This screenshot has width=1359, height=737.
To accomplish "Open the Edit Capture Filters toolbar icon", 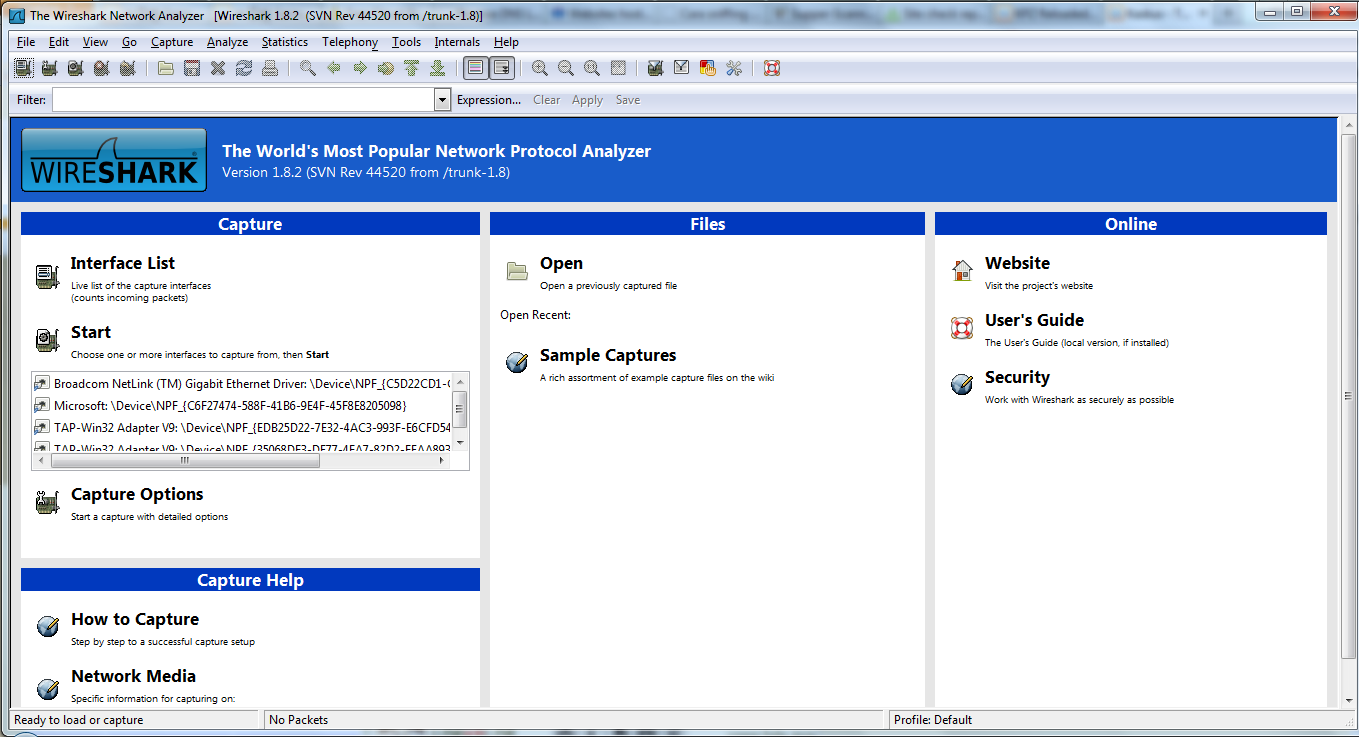I will pos(655,67).
